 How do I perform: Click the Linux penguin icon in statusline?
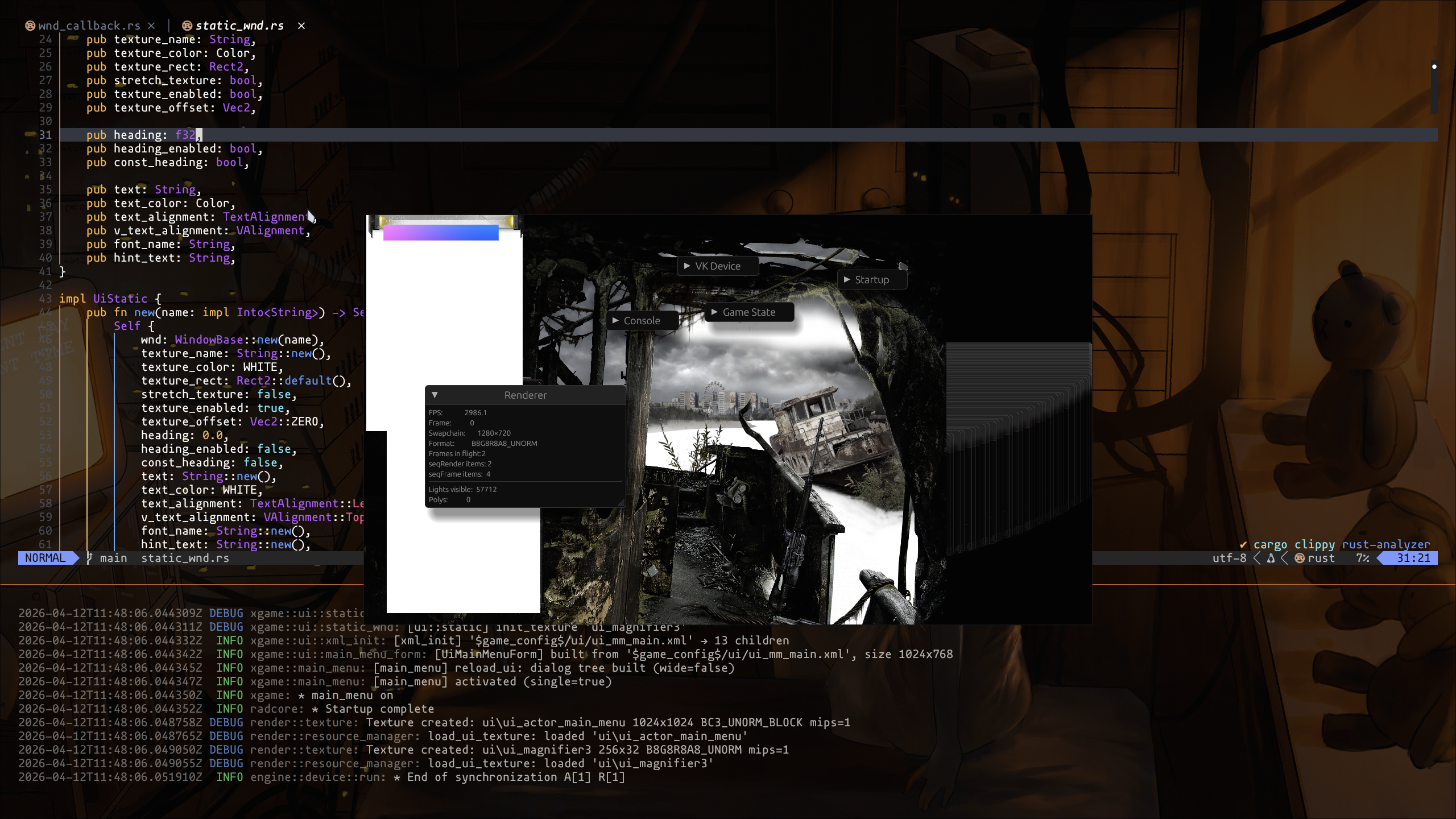tap(1271, 559)
